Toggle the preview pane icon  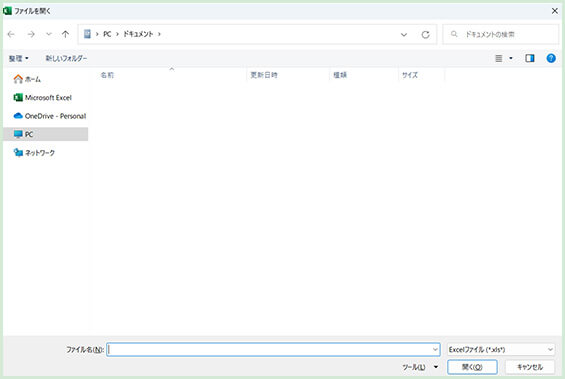[x=530, y=58]
